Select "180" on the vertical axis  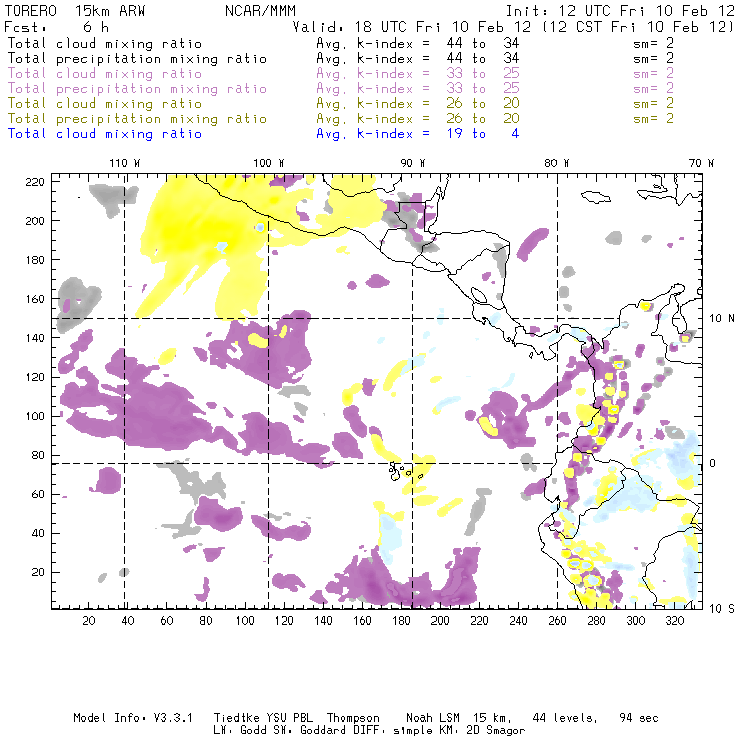[34, 260]
